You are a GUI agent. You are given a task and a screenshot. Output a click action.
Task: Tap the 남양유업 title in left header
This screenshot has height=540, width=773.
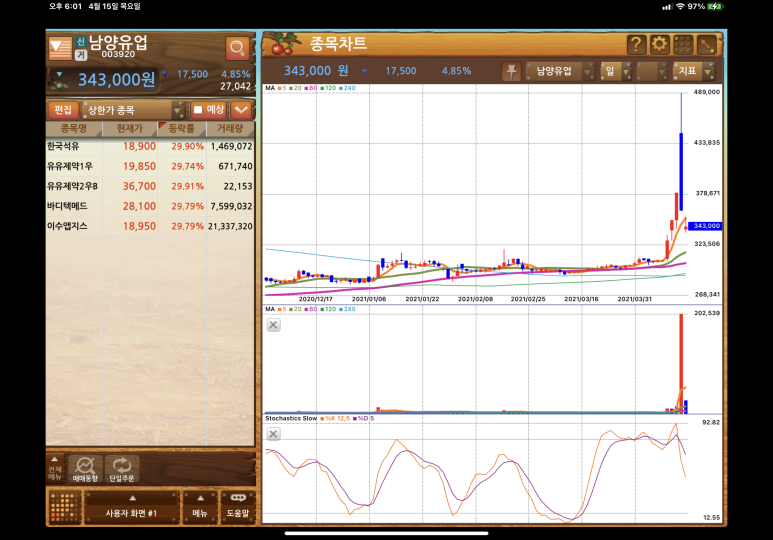[x=118, y=42]
